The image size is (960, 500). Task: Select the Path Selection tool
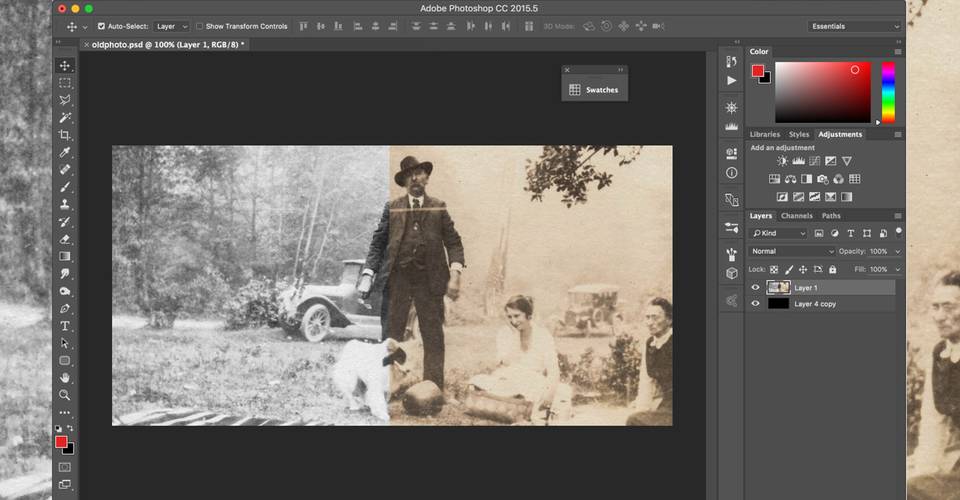click(x=65, y=343)
